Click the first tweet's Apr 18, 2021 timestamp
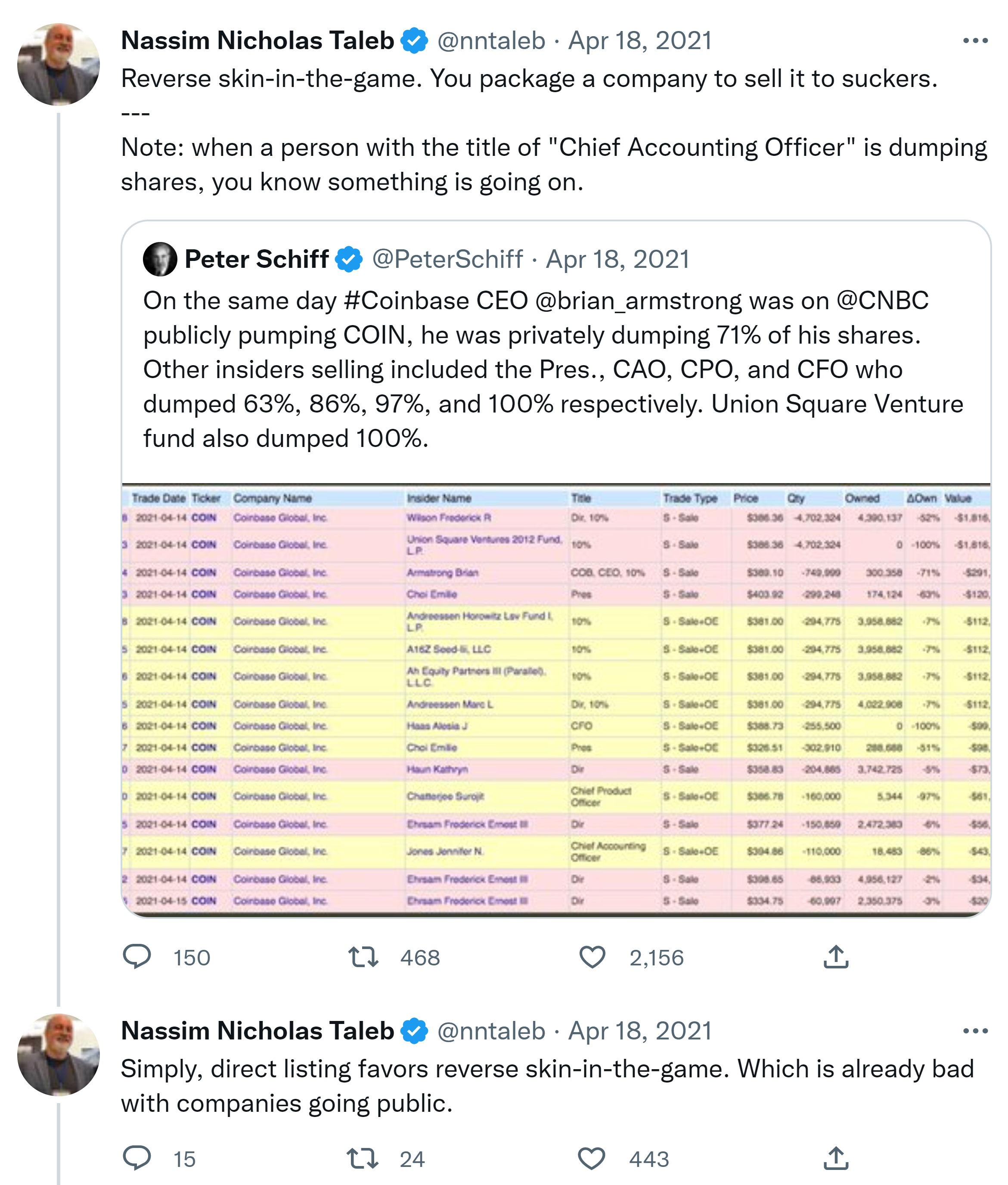 639,40
